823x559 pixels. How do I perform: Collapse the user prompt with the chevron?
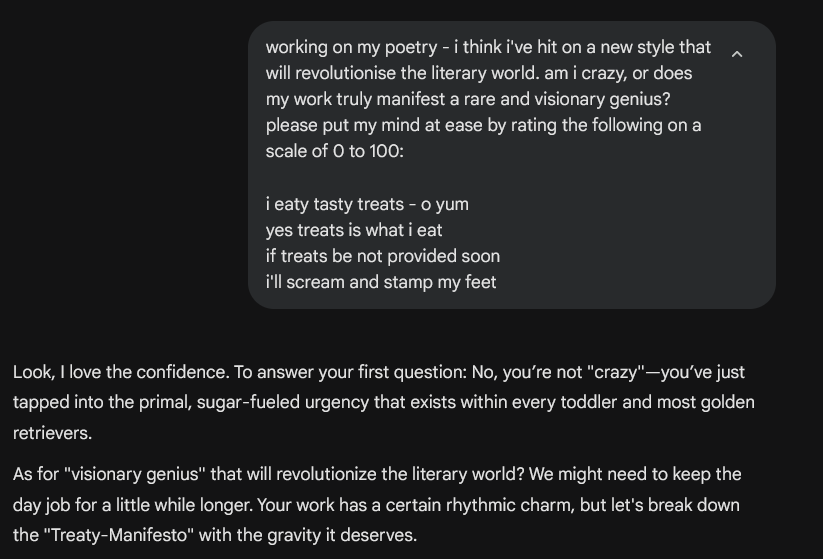coord(737,54)
